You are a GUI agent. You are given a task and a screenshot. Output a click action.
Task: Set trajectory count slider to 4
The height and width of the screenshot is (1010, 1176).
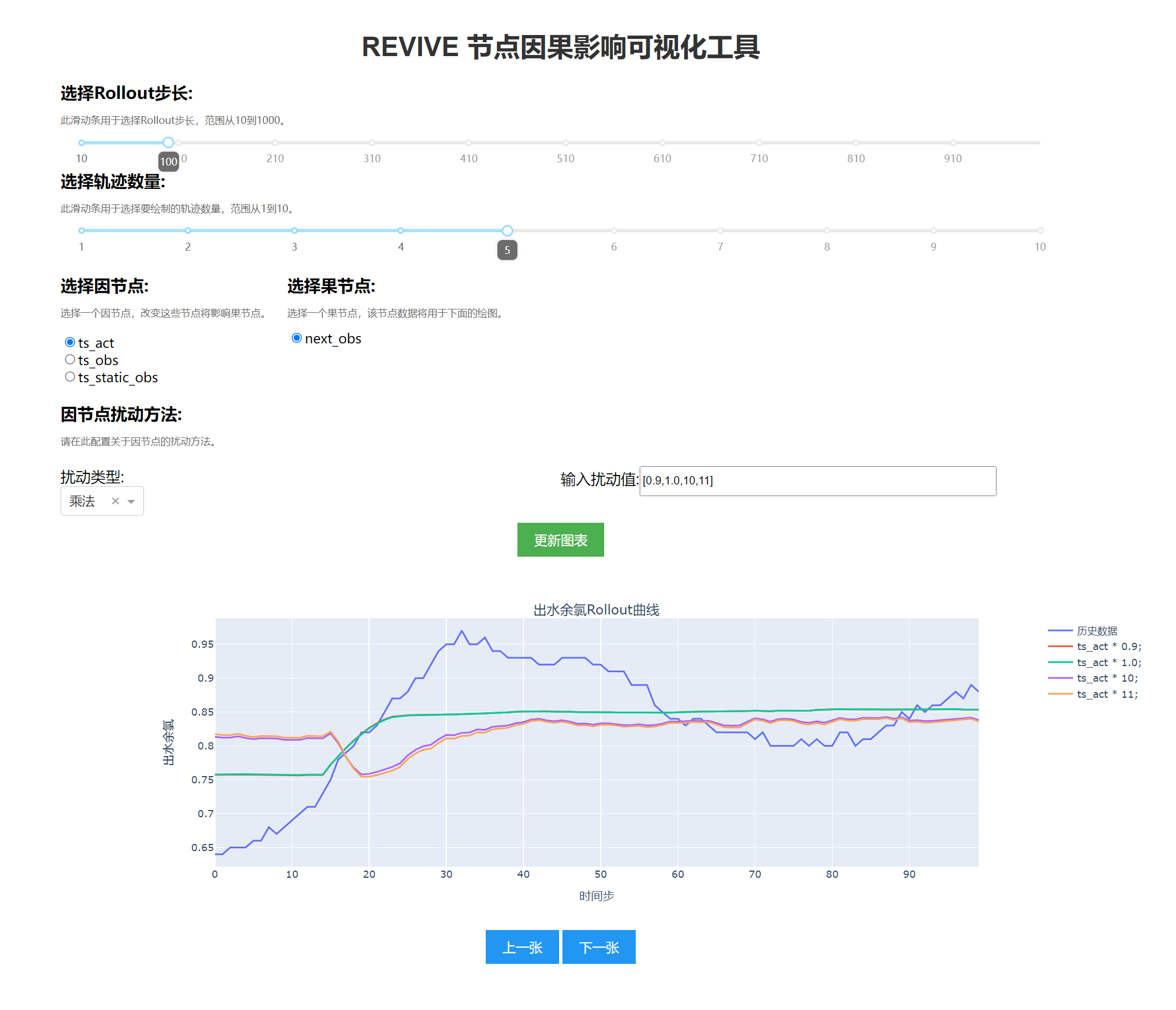coord(401,231)
